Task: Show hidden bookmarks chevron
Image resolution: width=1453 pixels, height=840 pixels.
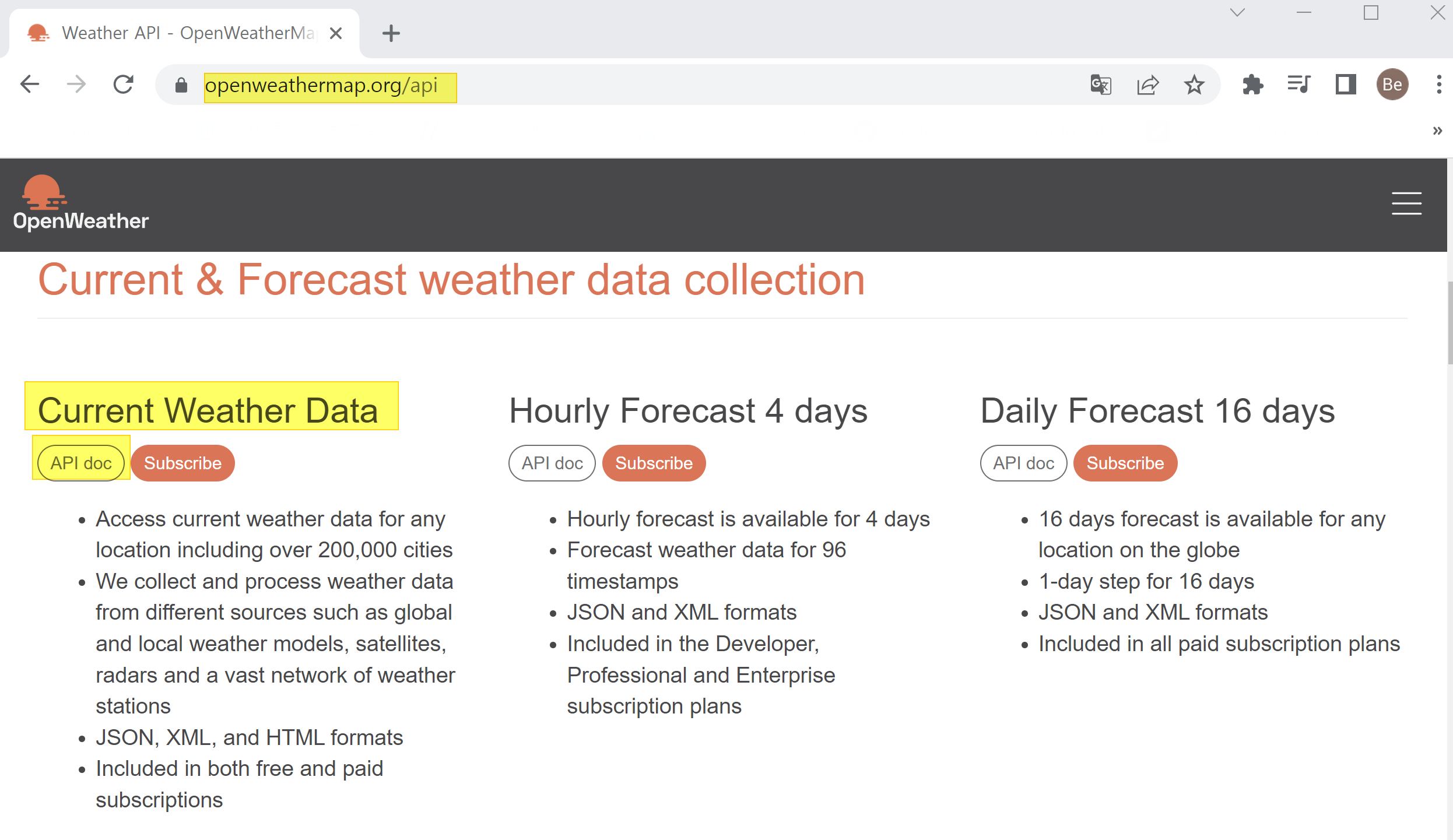Action: pyautogui.click(x=1437, y=131)
